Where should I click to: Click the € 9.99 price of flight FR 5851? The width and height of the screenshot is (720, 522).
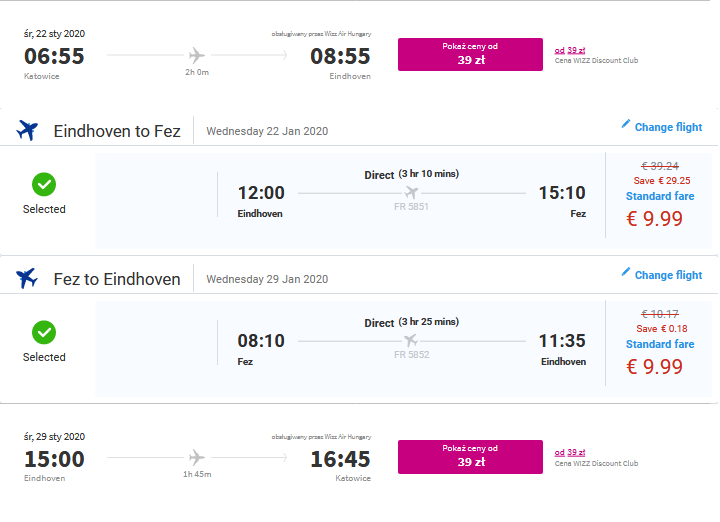pos(655,219)
